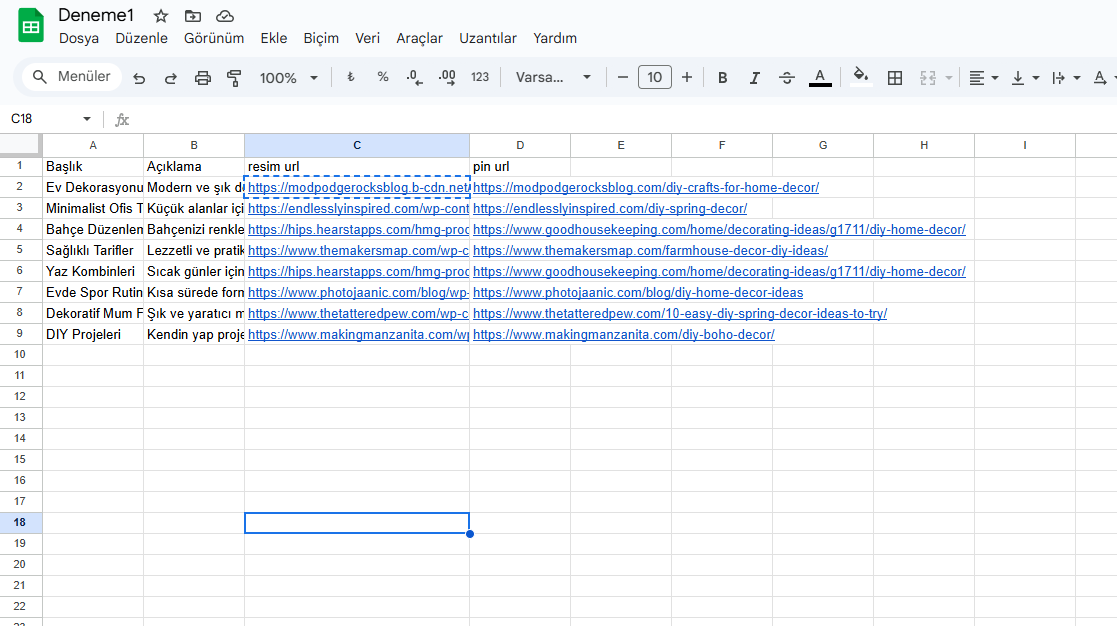Open themakersmap farmhouse-decor-diy-ideas link
This screenshot has width=1117, height=626.
pos(650,251)
